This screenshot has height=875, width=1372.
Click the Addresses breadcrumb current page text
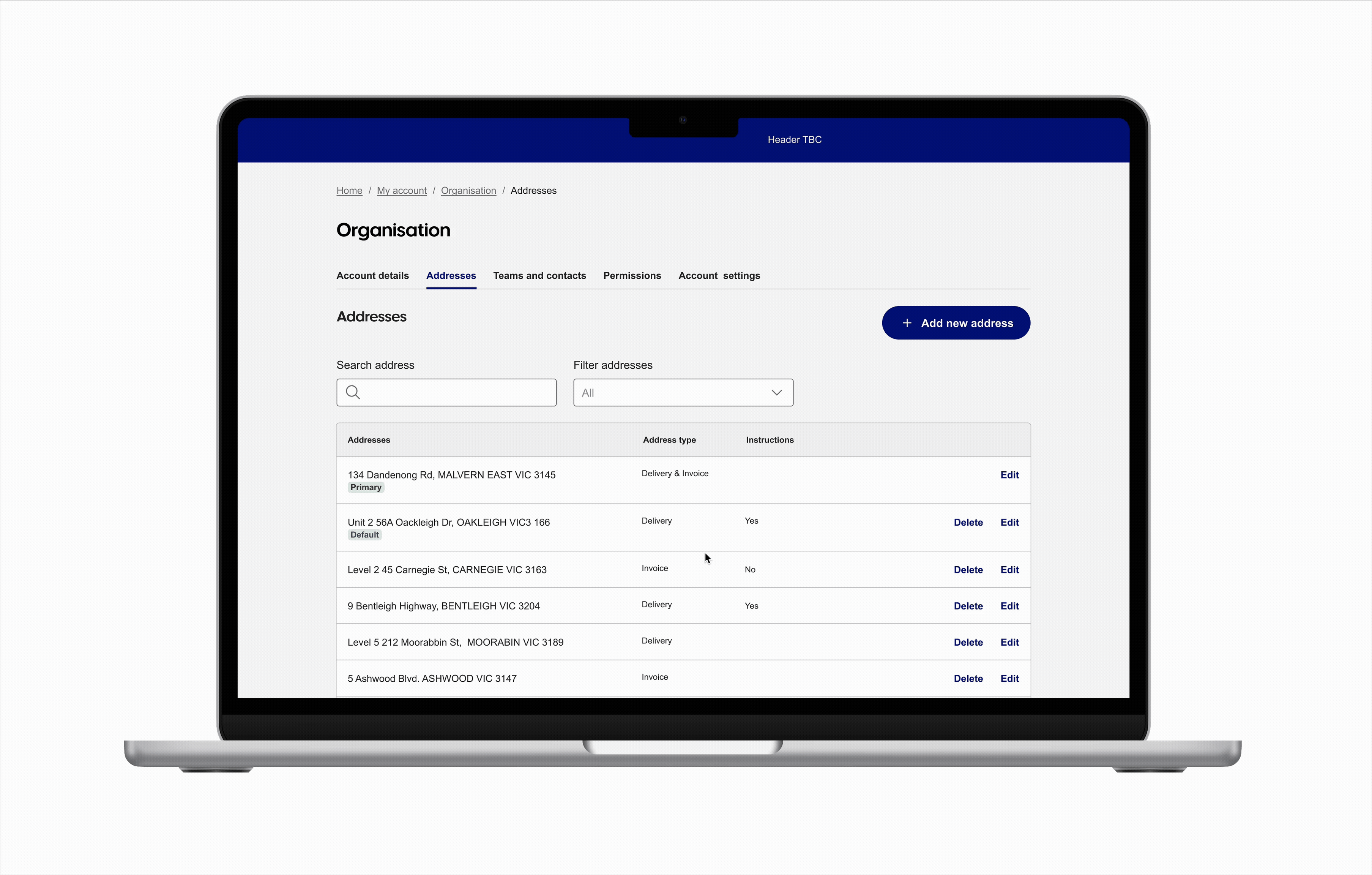coord(533,190)
